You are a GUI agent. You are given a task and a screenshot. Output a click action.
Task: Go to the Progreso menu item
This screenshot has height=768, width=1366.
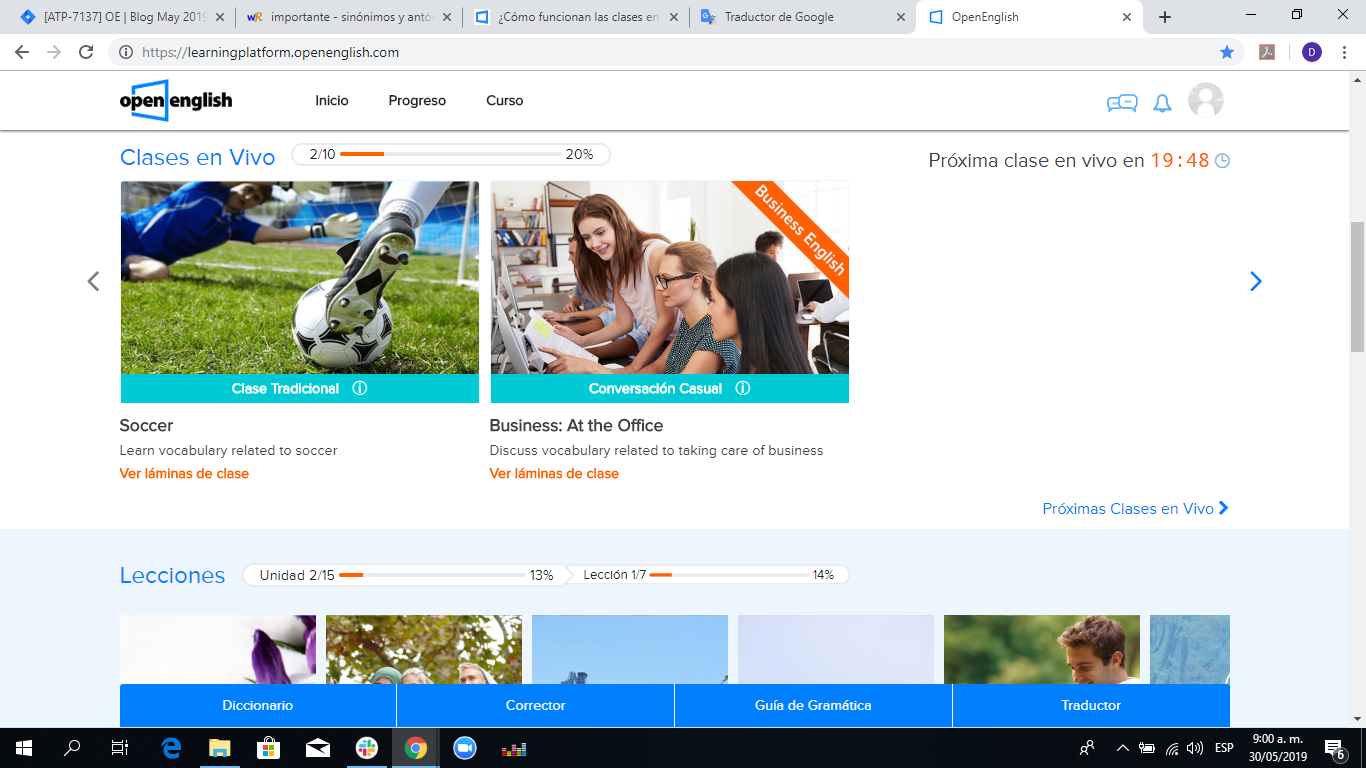[x=417, y=101]
